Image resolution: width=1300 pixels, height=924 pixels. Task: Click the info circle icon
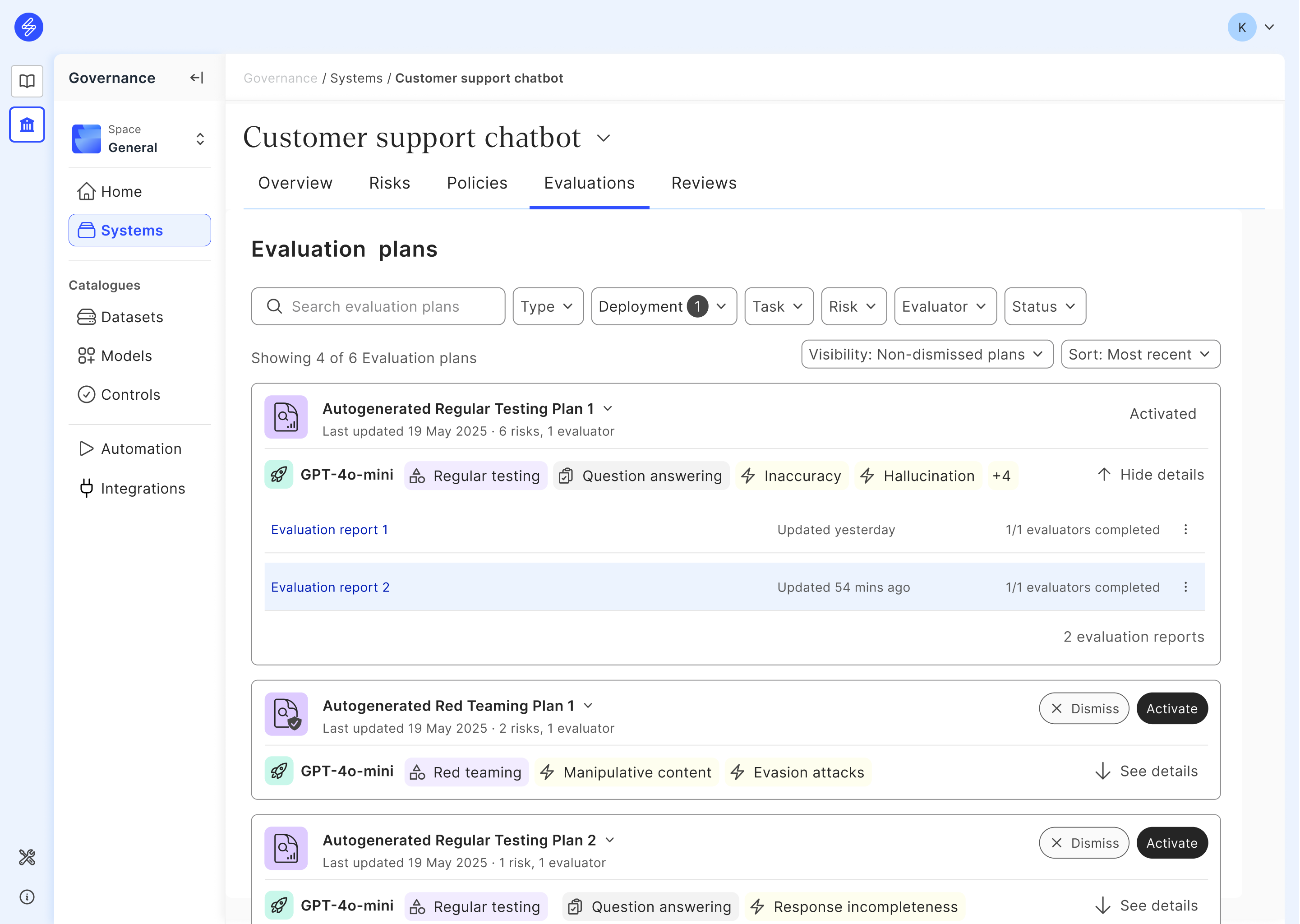click(x=27, y=896)
